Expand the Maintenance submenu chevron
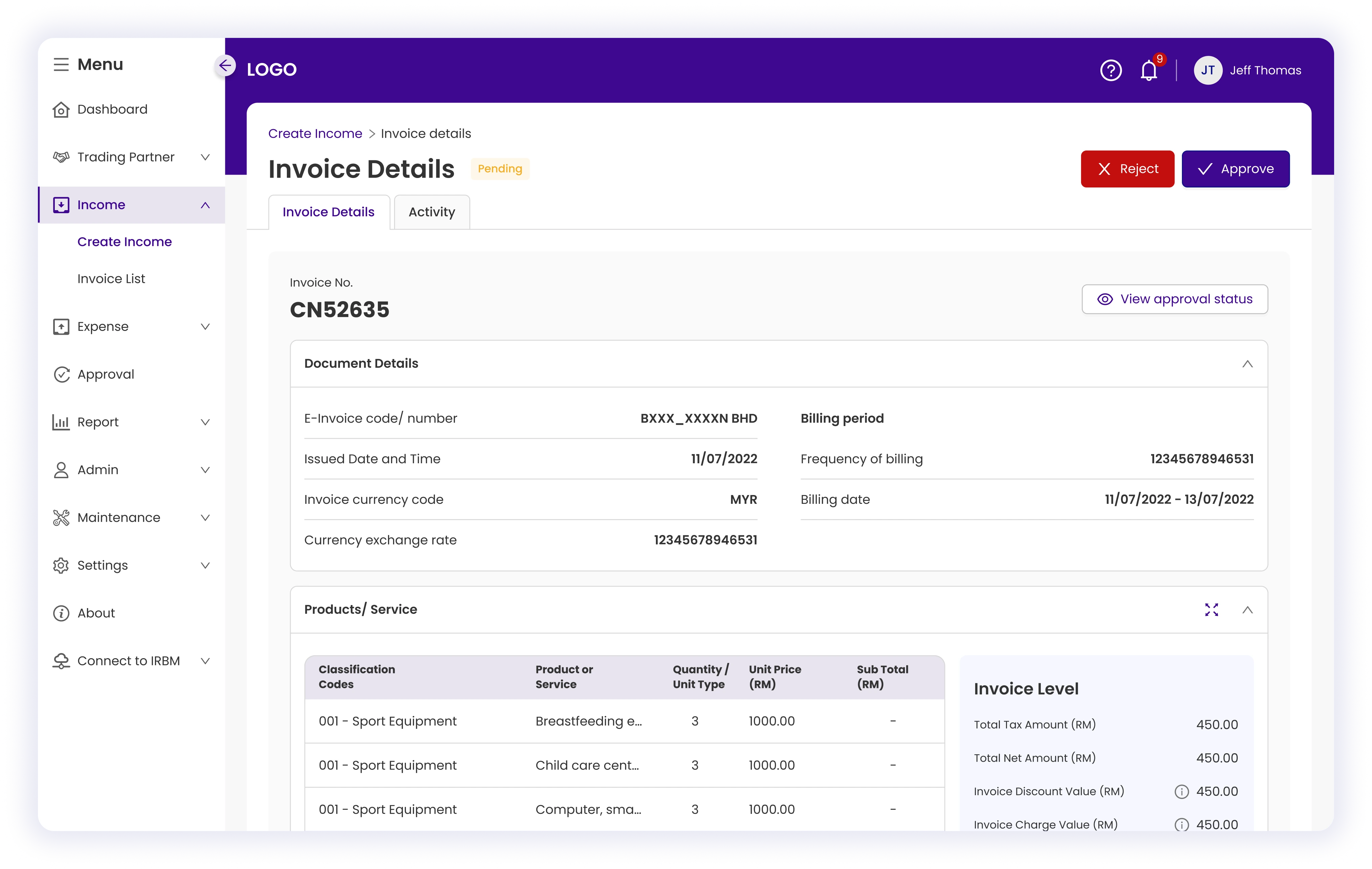1372x869 pixels. click(205, 517)
